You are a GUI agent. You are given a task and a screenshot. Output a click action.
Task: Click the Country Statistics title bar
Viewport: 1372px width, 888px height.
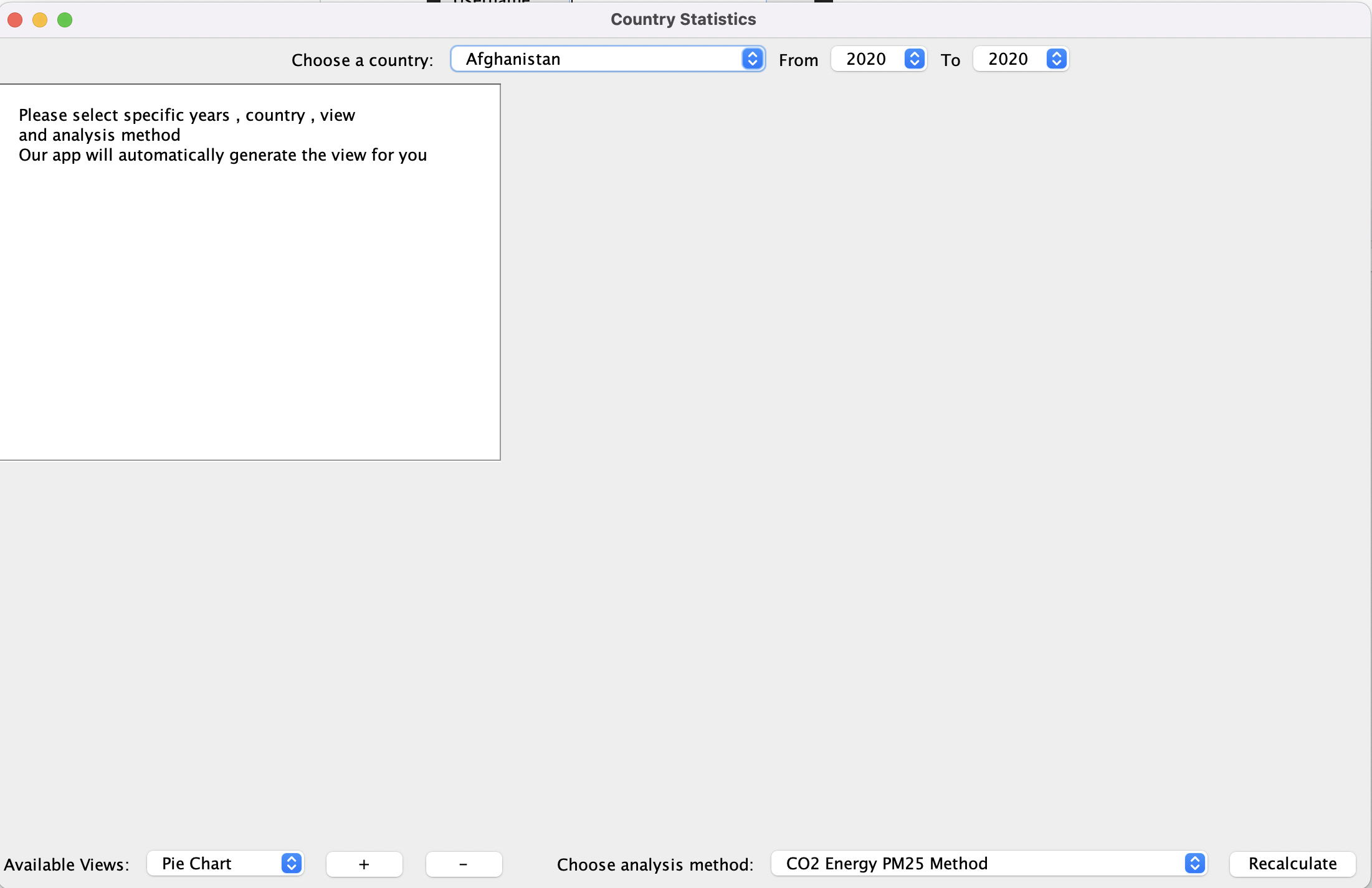pyautogui.click(x=683, y=19)
